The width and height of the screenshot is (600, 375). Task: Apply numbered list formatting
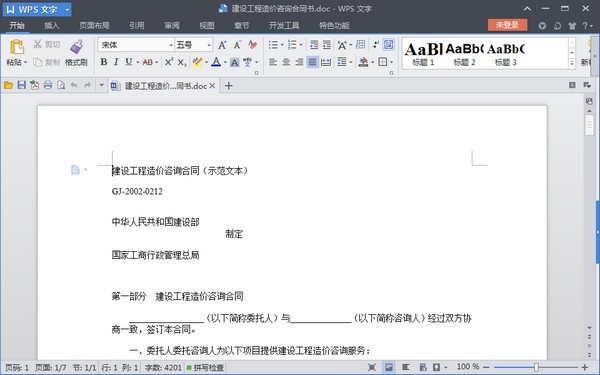pyautogui.click(x=292, y=45)
